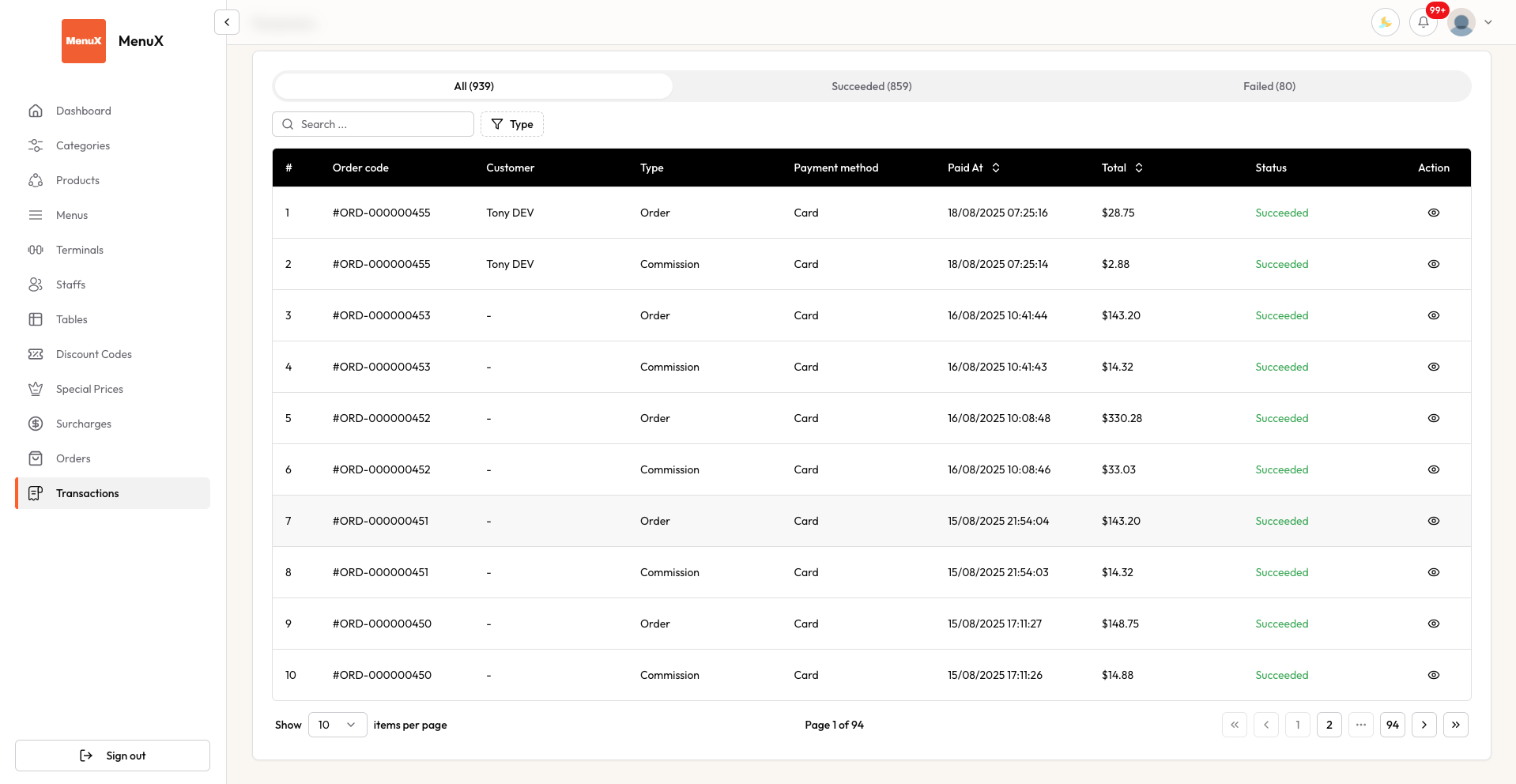View row 6 commission $33.03 details
The height and width of the screenshot is (784, 1516).
[x=1433, y=469]
